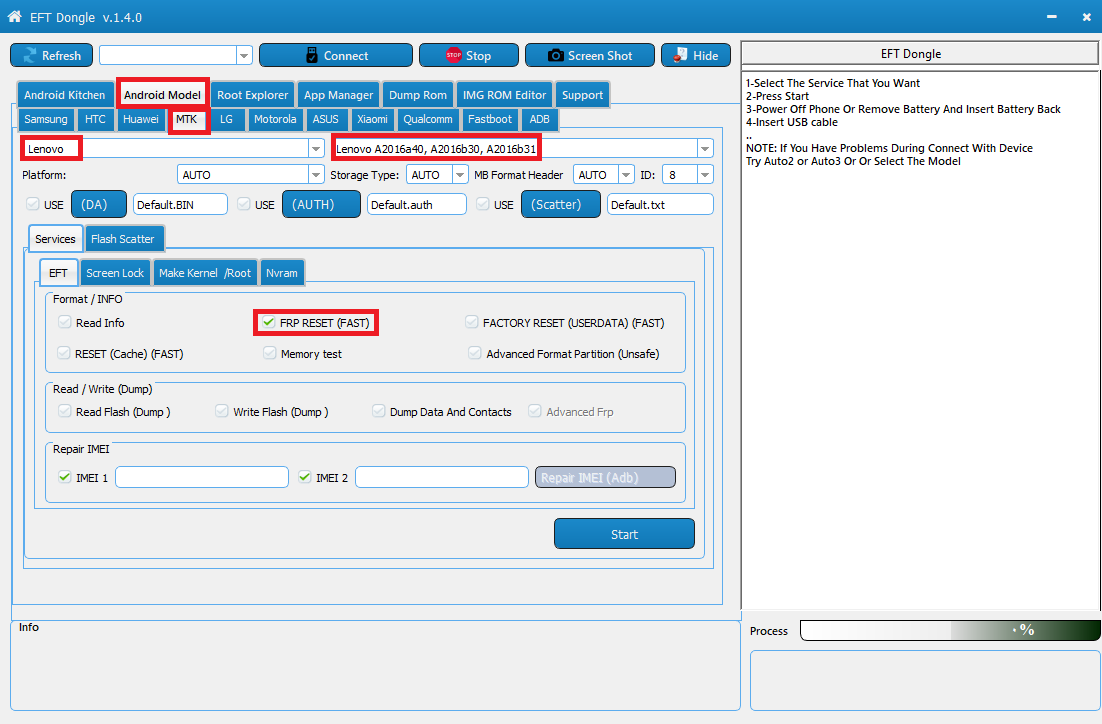Open the MB Format Header dropdown
This screenshot has height=724, width=1102.
tap(625, 175)
